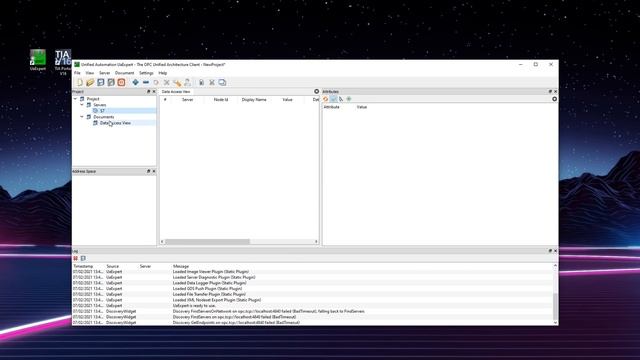
Task: Click scroll right arrow of Data Access View
Action: (316, 242)
